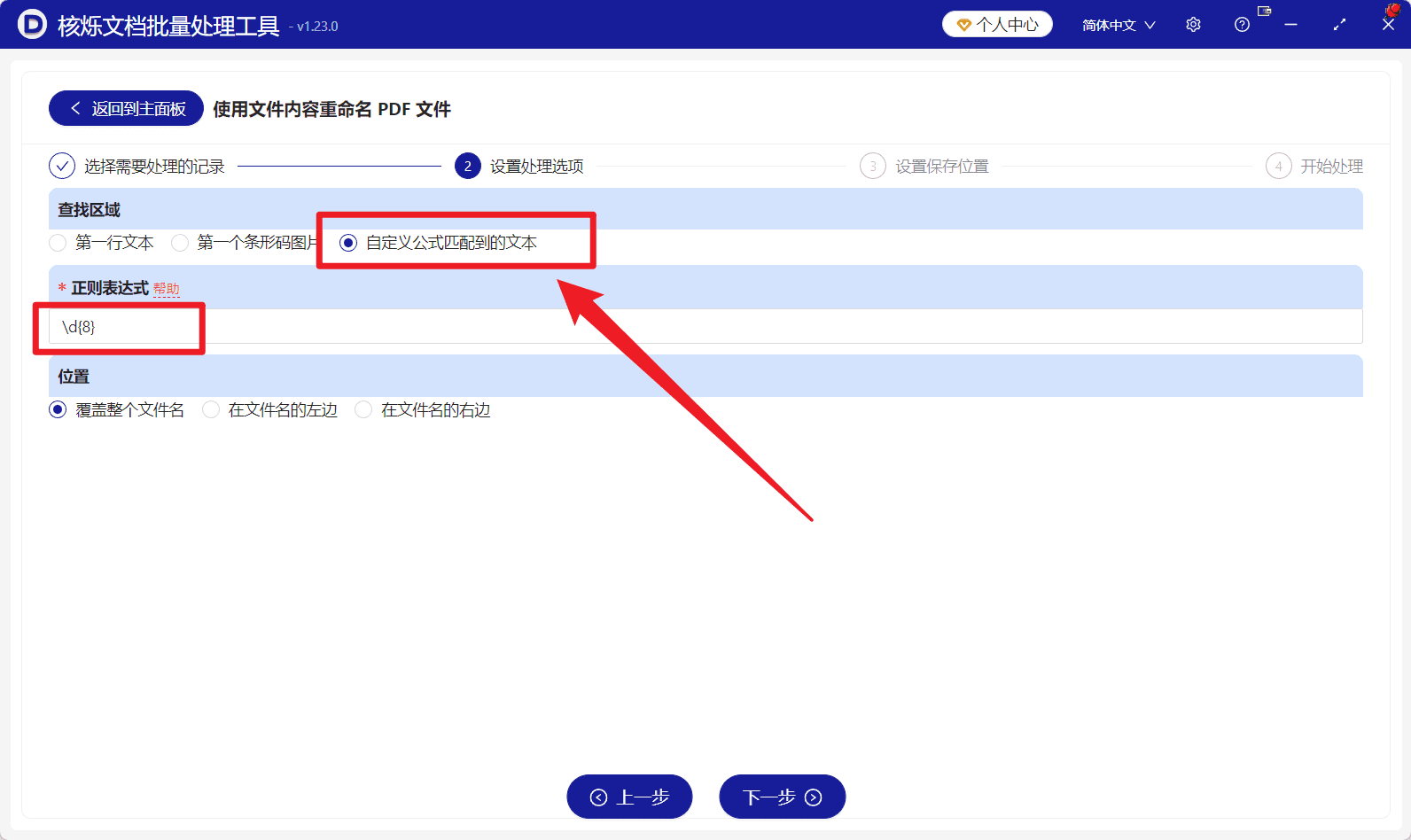Viewport: 1411px width, 840px height.
Task: Return to main panel with 返回到主面板
Action: pyautogui.click(x=126, y=108)
